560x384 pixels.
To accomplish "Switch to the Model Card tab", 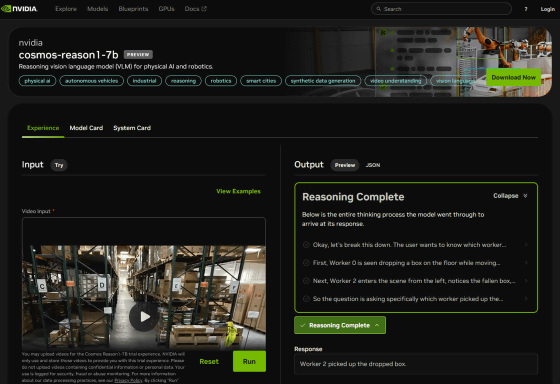I will pos(86,128).
